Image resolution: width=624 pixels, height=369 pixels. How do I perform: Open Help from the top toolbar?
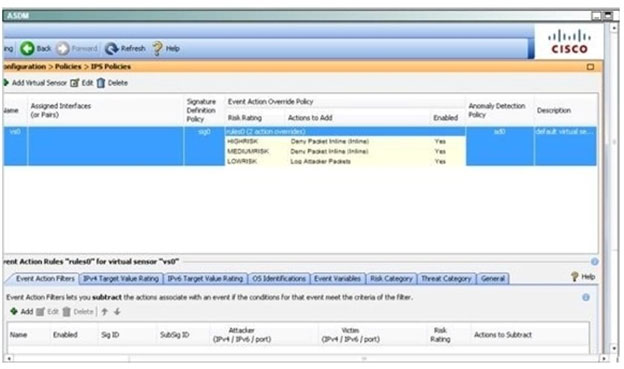[167, 49]
